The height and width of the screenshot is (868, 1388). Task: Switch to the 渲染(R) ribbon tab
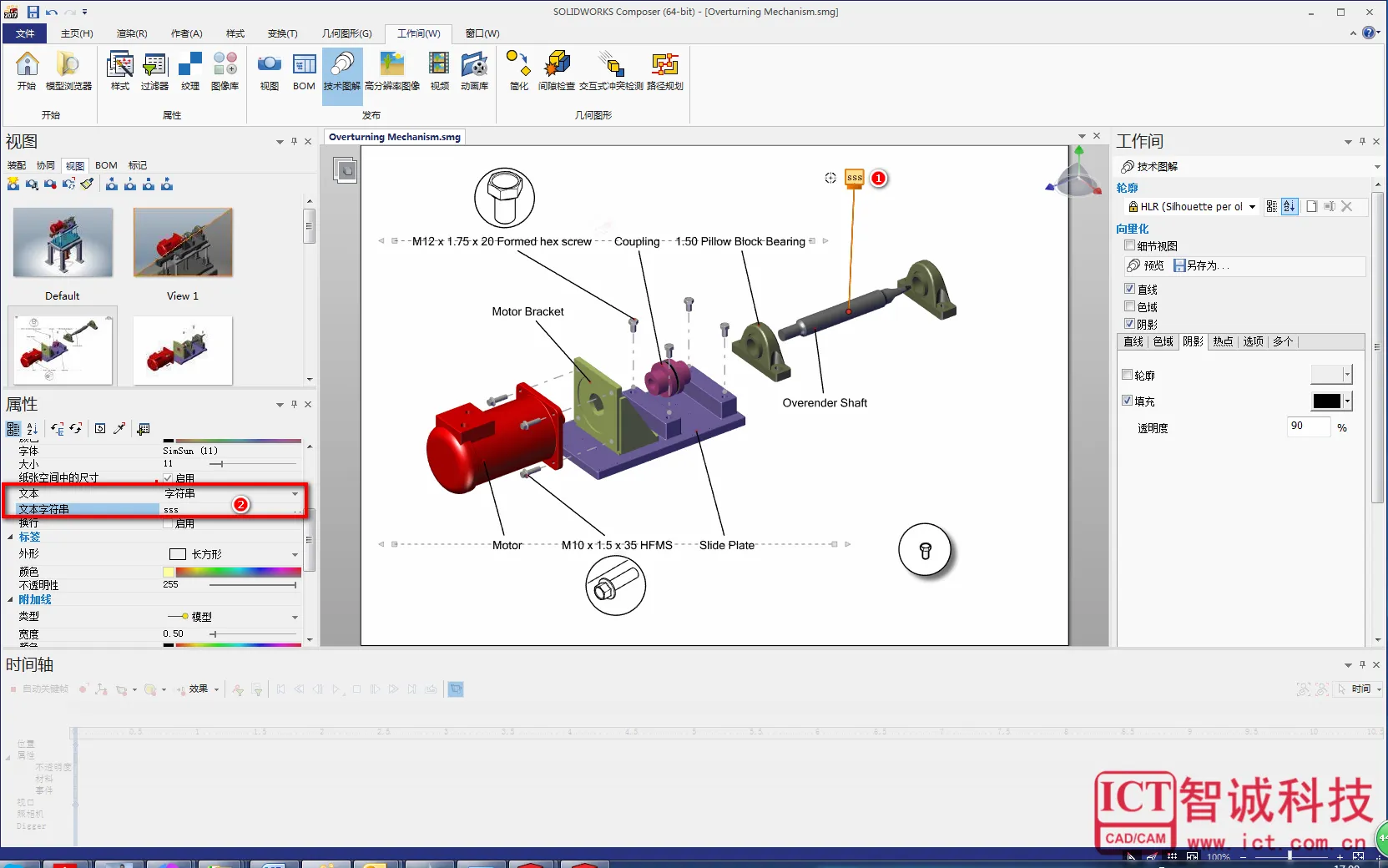pyautogui.click(x=132, y=33)
